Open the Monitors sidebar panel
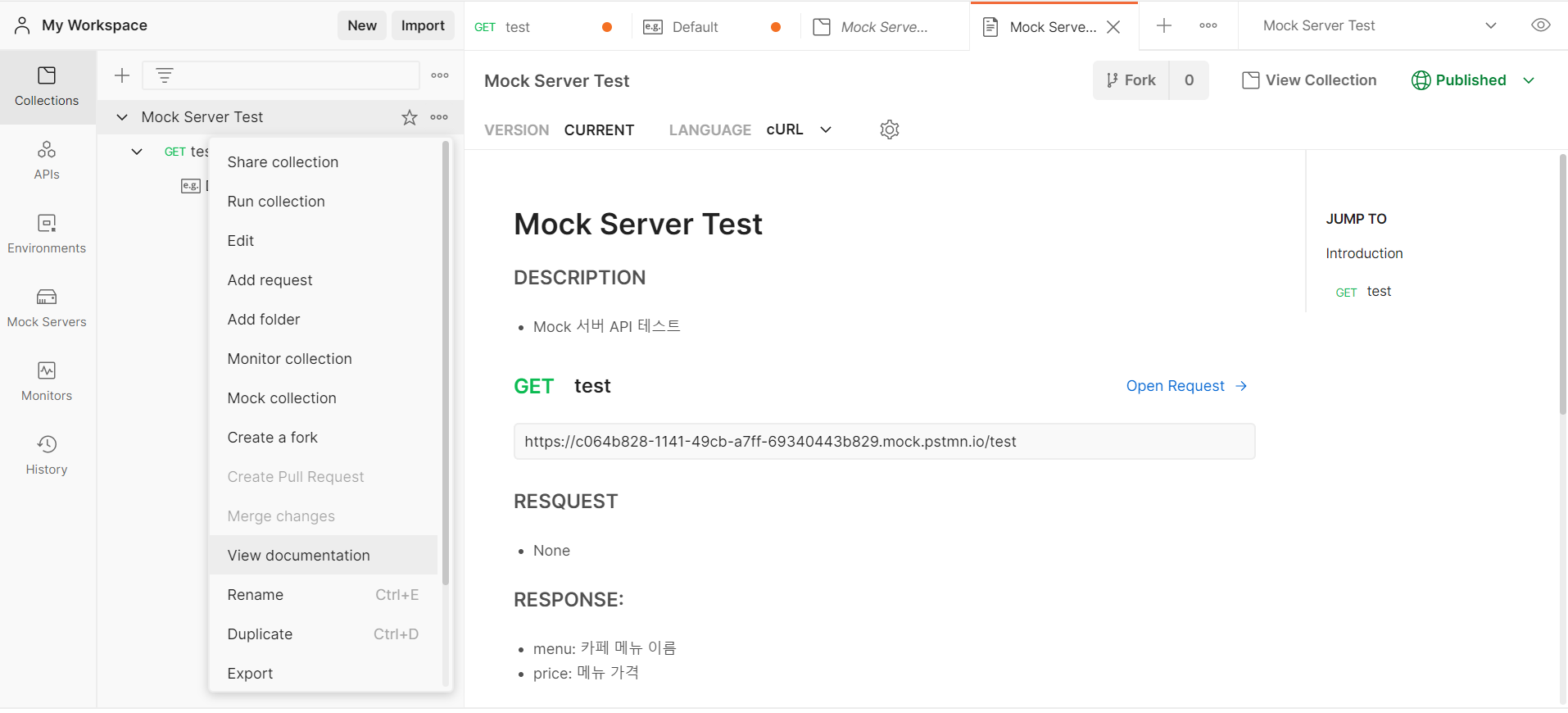The width and height of the screenshot is (1568, 713). (x=47, y=382)
